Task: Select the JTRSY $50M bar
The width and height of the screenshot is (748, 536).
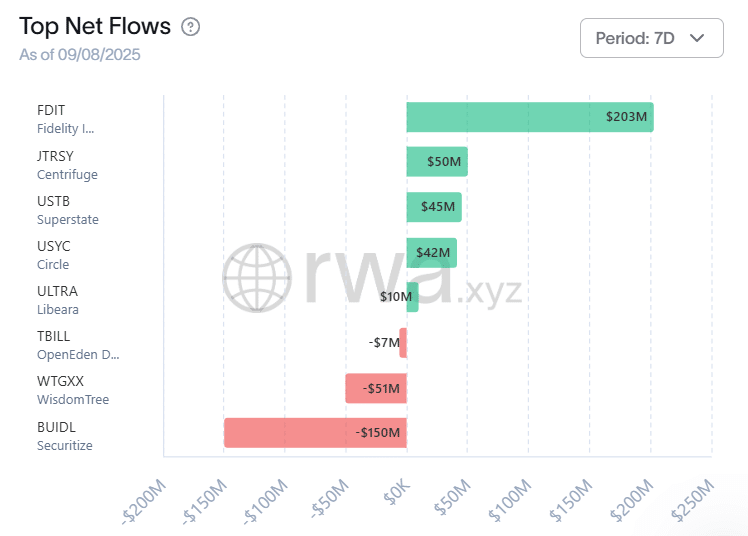Action: coord(436,162)
